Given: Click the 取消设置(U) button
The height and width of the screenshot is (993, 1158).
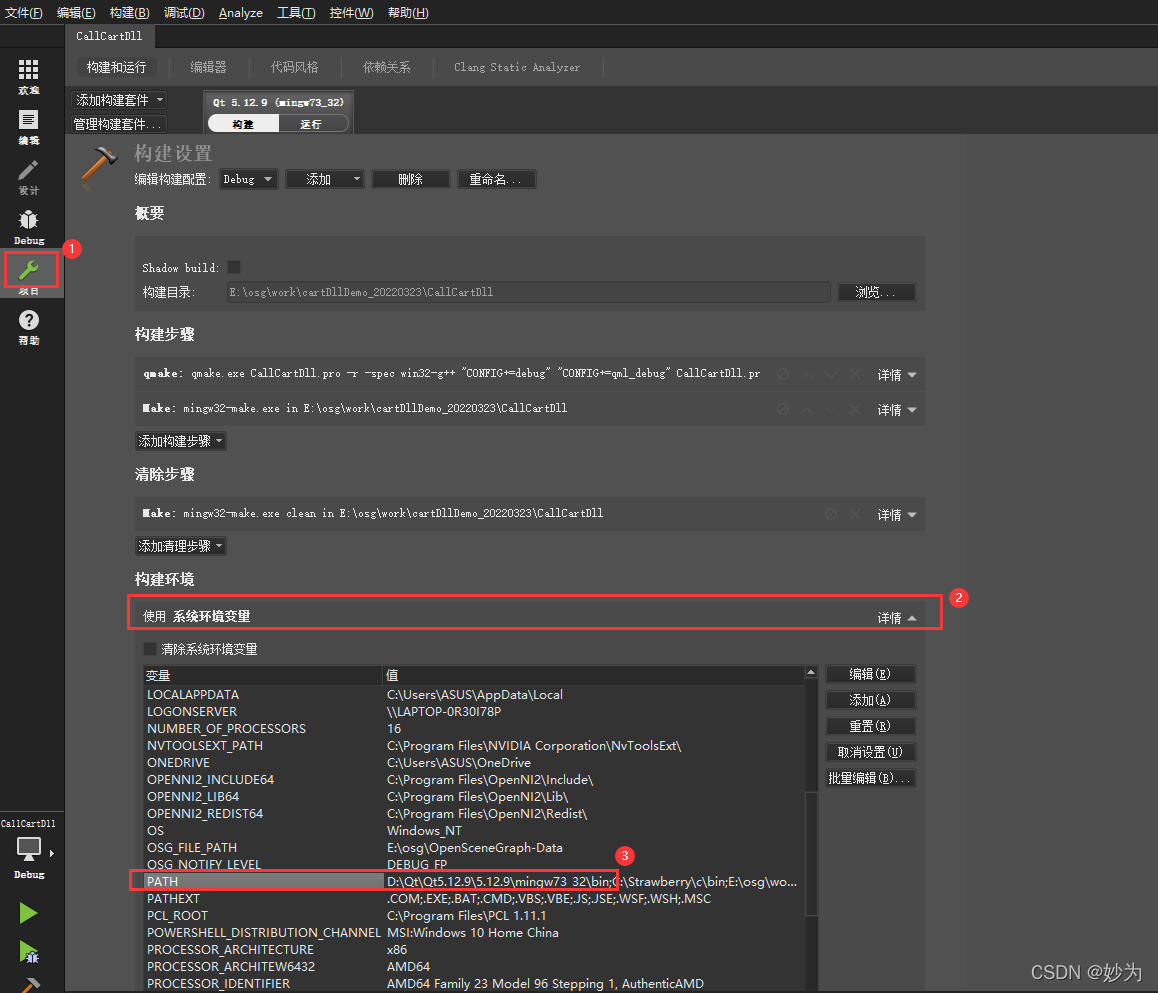Looking at the screenshot, I should 871,752.
